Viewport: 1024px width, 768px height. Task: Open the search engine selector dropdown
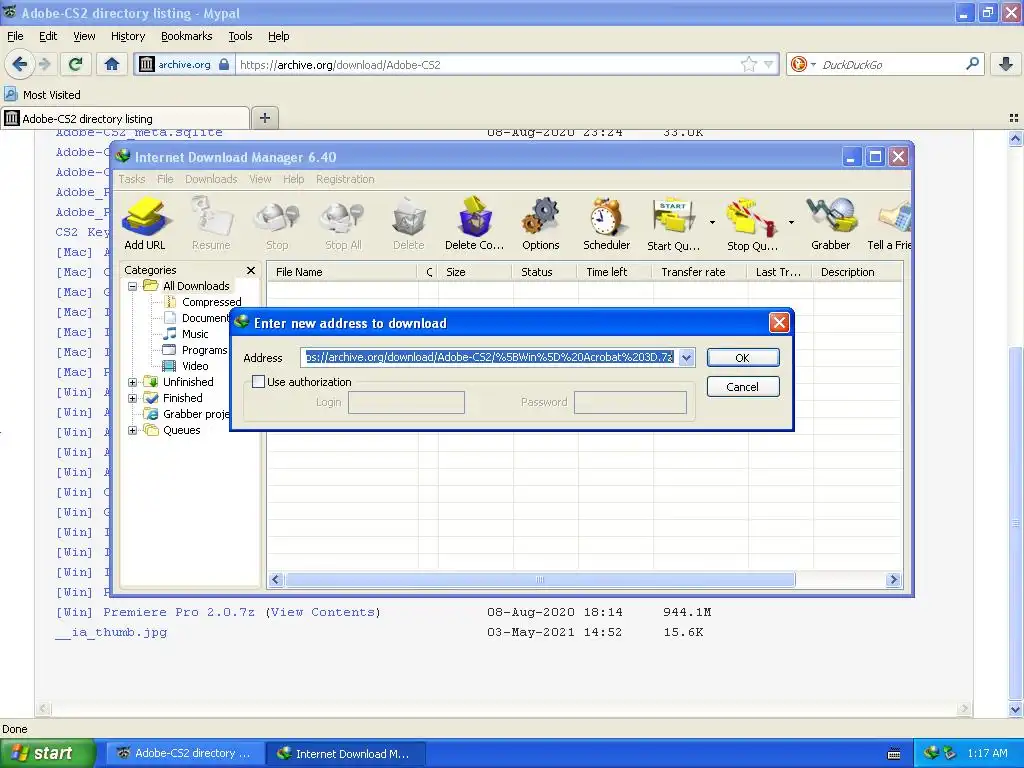pyautogui.click(x=813, y=64)
